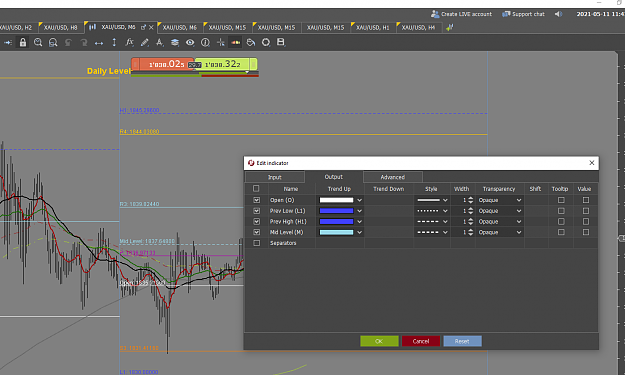Image resolution: width=625 pixels, height=375 pixels.
Task: Open the XAU/USD, H8 chart tab
Action: pyautogui.click(x=61, y=27)
